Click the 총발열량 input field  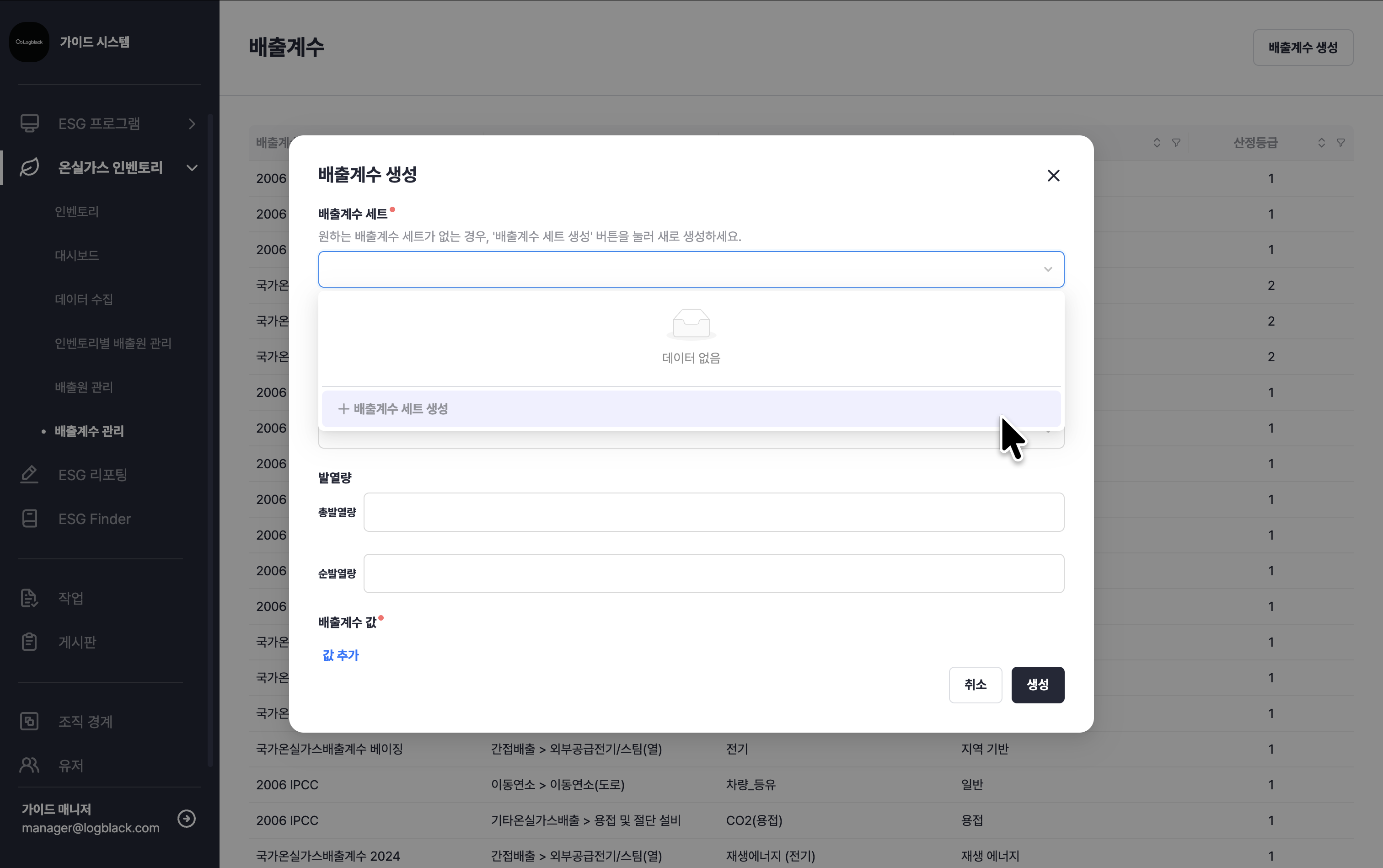point(713,512)
